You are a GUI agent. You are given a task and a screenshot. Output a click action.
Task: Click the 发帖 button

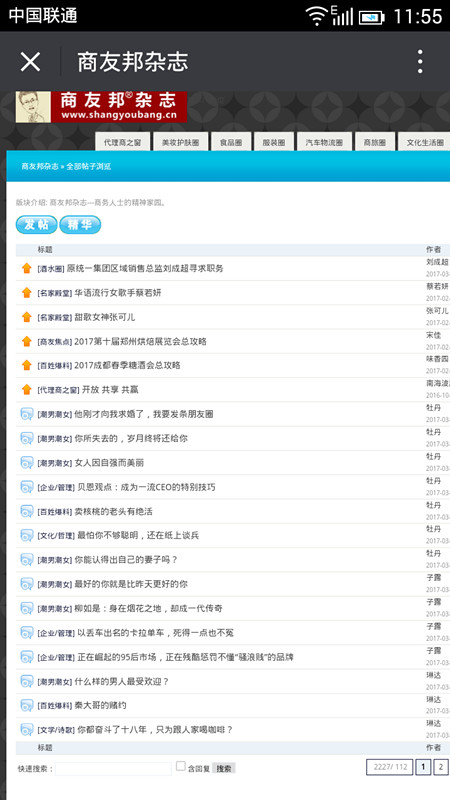pyautogui.click(x=36, y=225)
